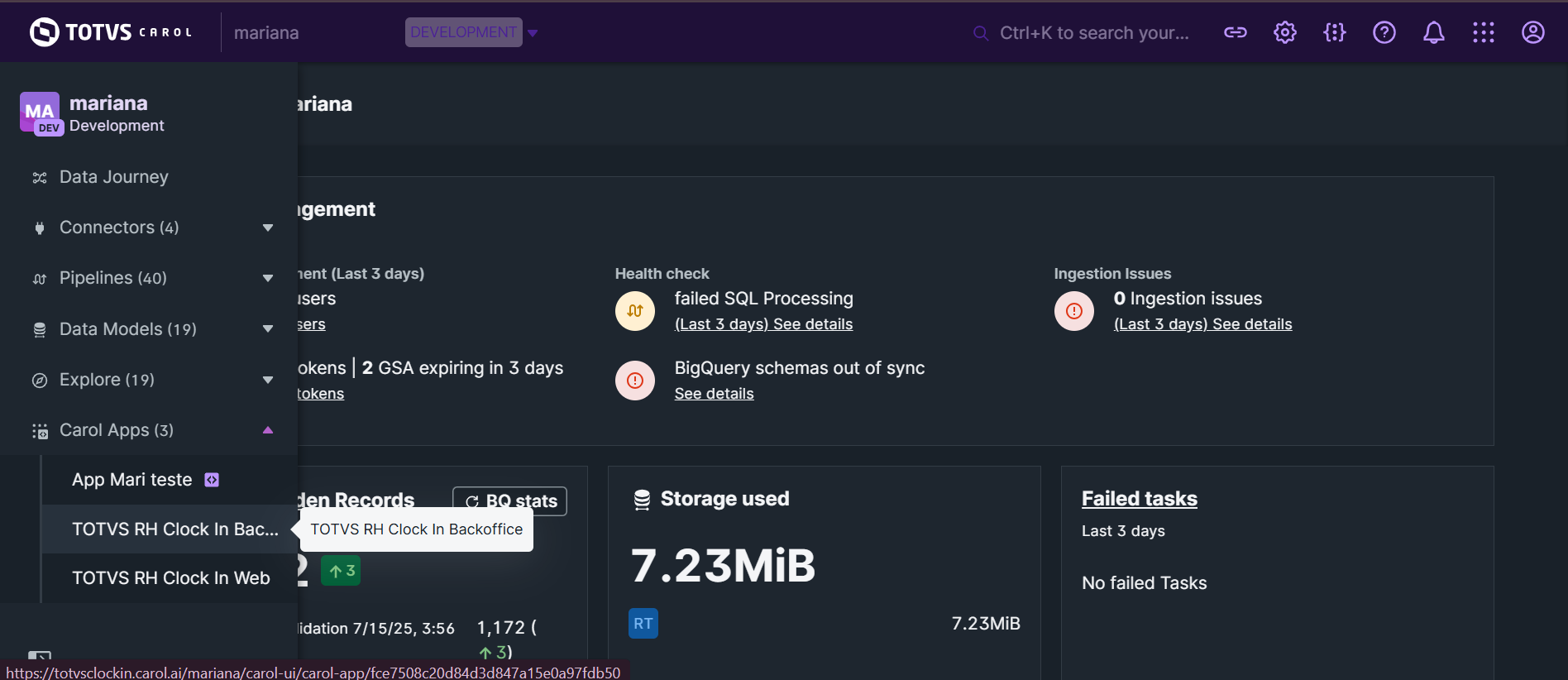This screenshot has height=680, width=1568.
Task: Click the TOTVS Carol logo
Action: coord(111,32)
